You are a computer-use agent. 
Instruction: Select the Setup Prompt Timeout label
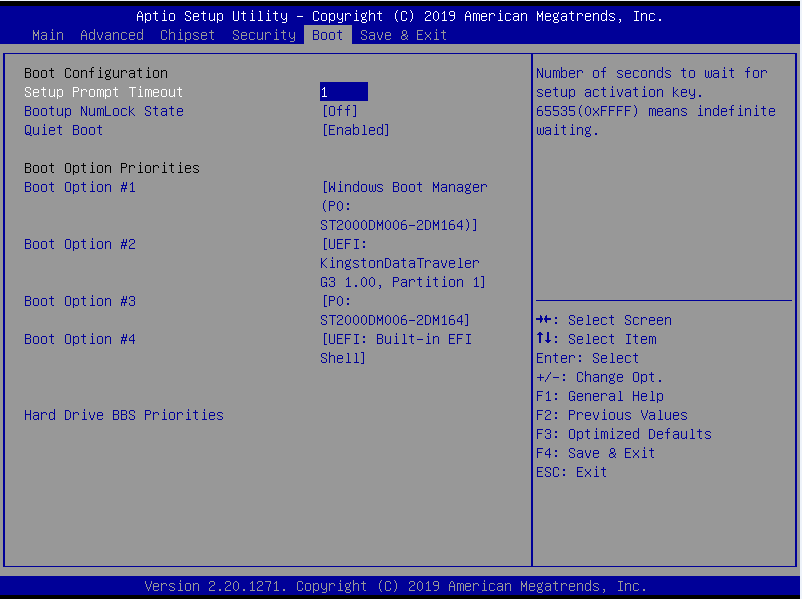103,92
